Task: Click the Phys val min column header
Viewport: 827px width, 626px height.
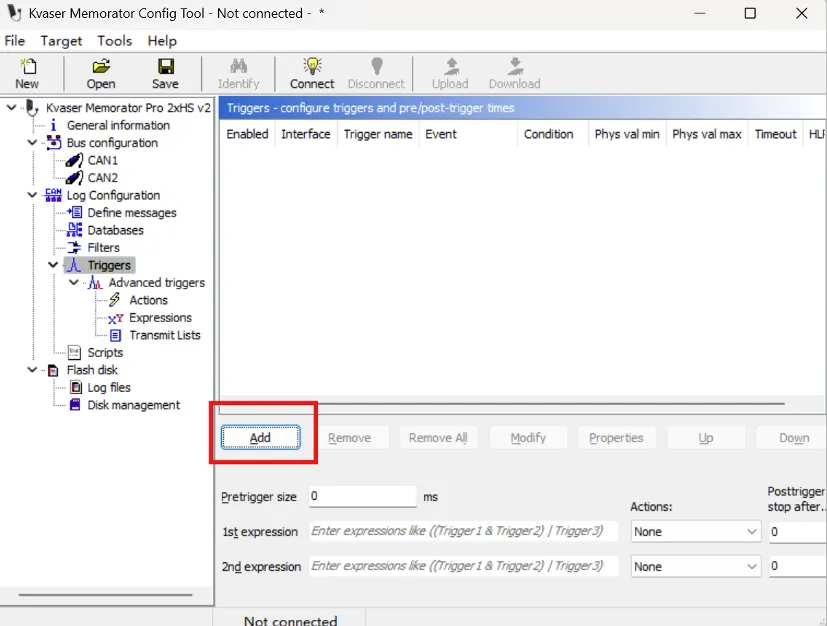Action: [627, 134]
